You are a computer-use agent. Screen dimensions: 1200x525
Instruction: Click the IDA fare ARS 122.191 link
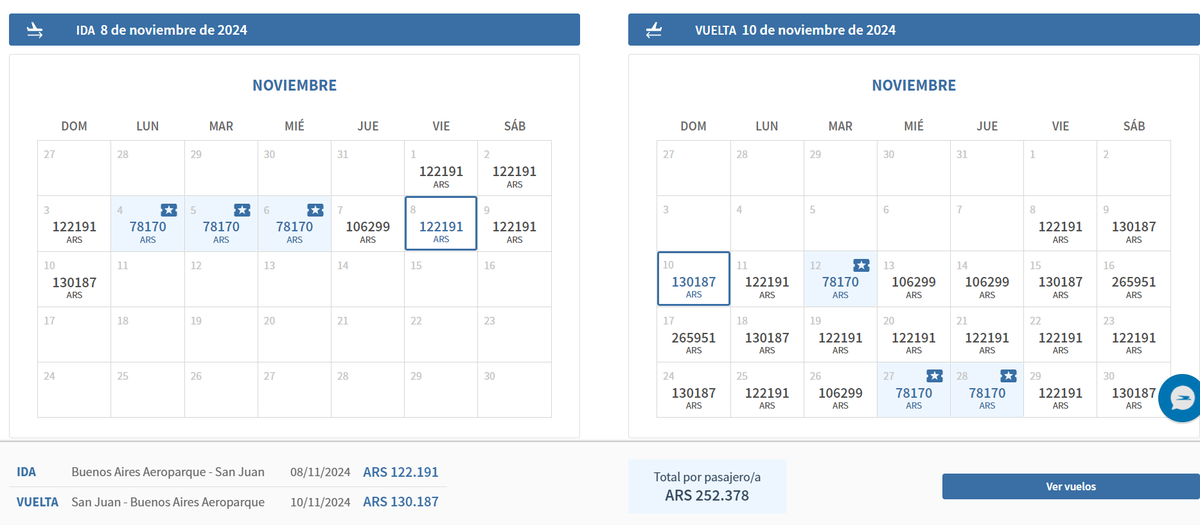pos(400,472)
